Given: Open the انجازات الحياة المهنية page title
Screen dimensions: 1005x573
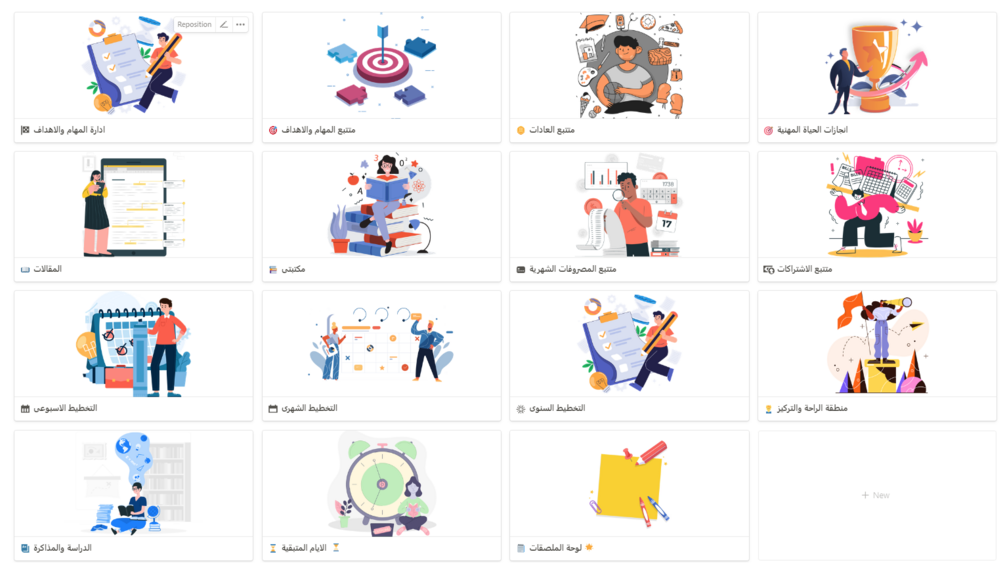Looking at the screenshot, I should 812,130.
